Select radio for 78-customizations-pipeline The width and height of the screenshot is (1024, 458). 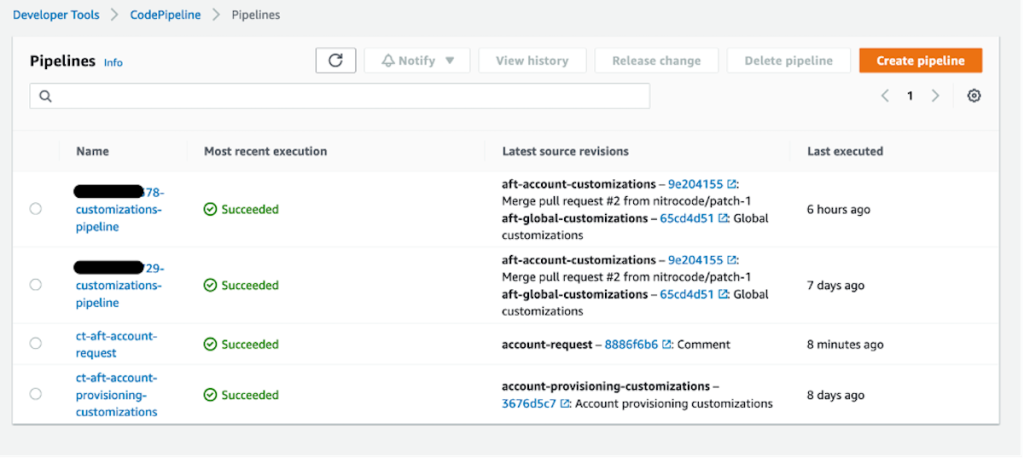click(x=35, y=209)
